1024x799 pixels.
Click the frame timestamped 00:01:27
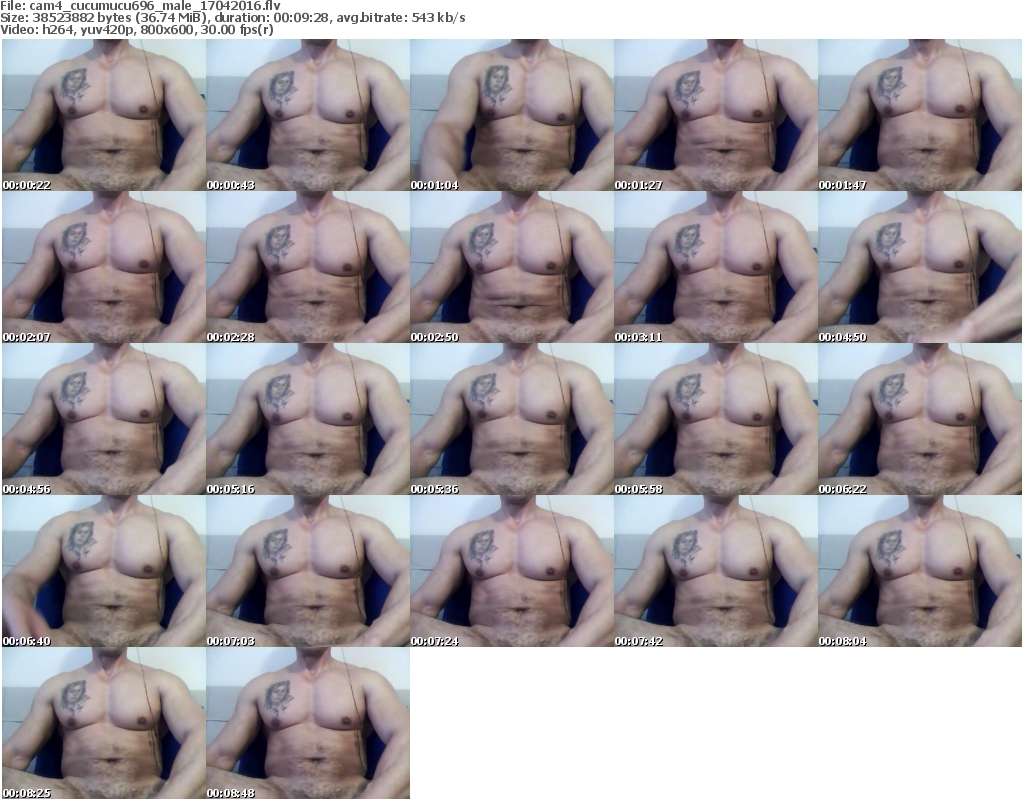(x=716, y=115)
